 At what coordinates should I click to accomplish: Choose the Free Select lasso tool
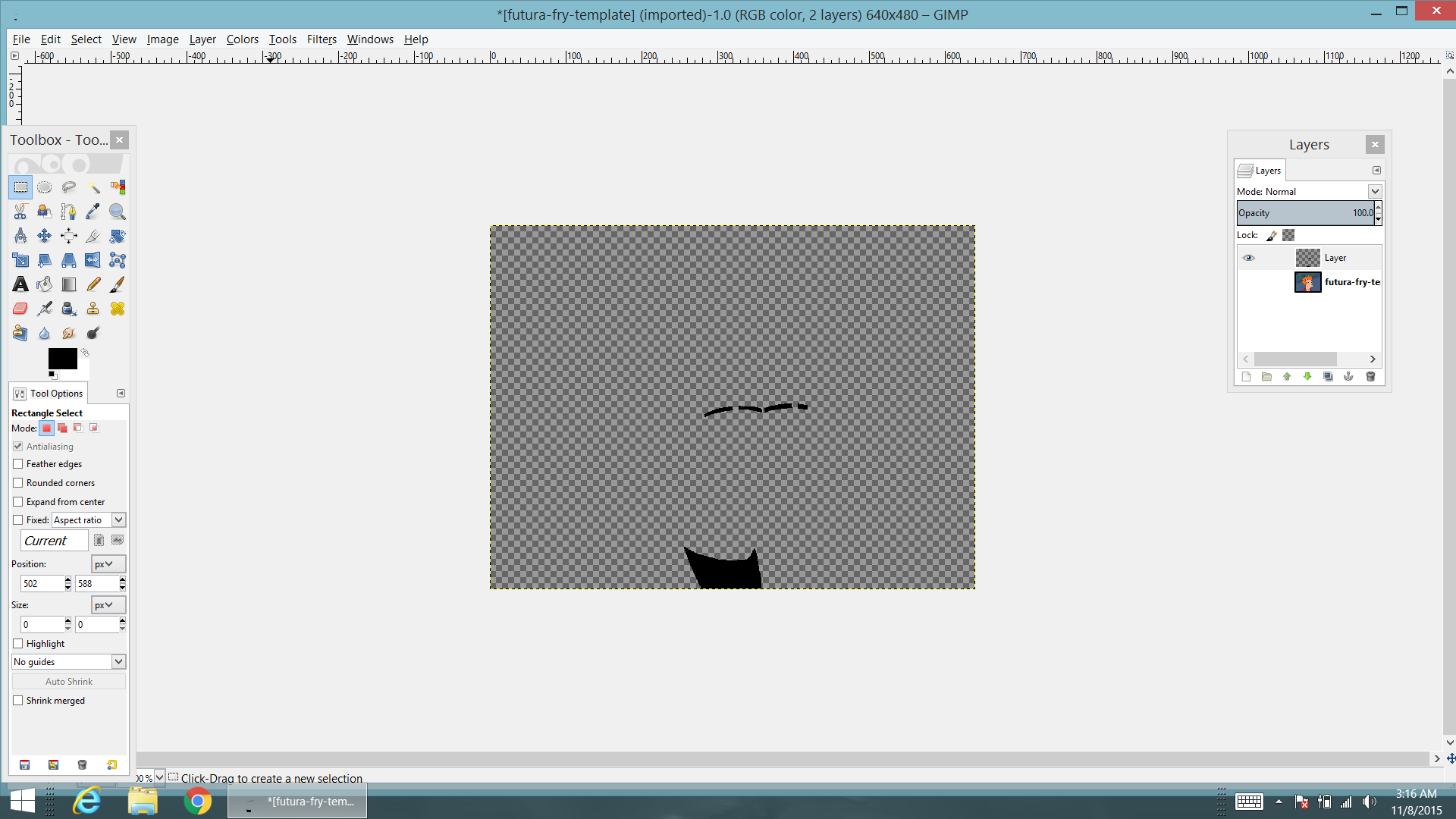[69, 187]
